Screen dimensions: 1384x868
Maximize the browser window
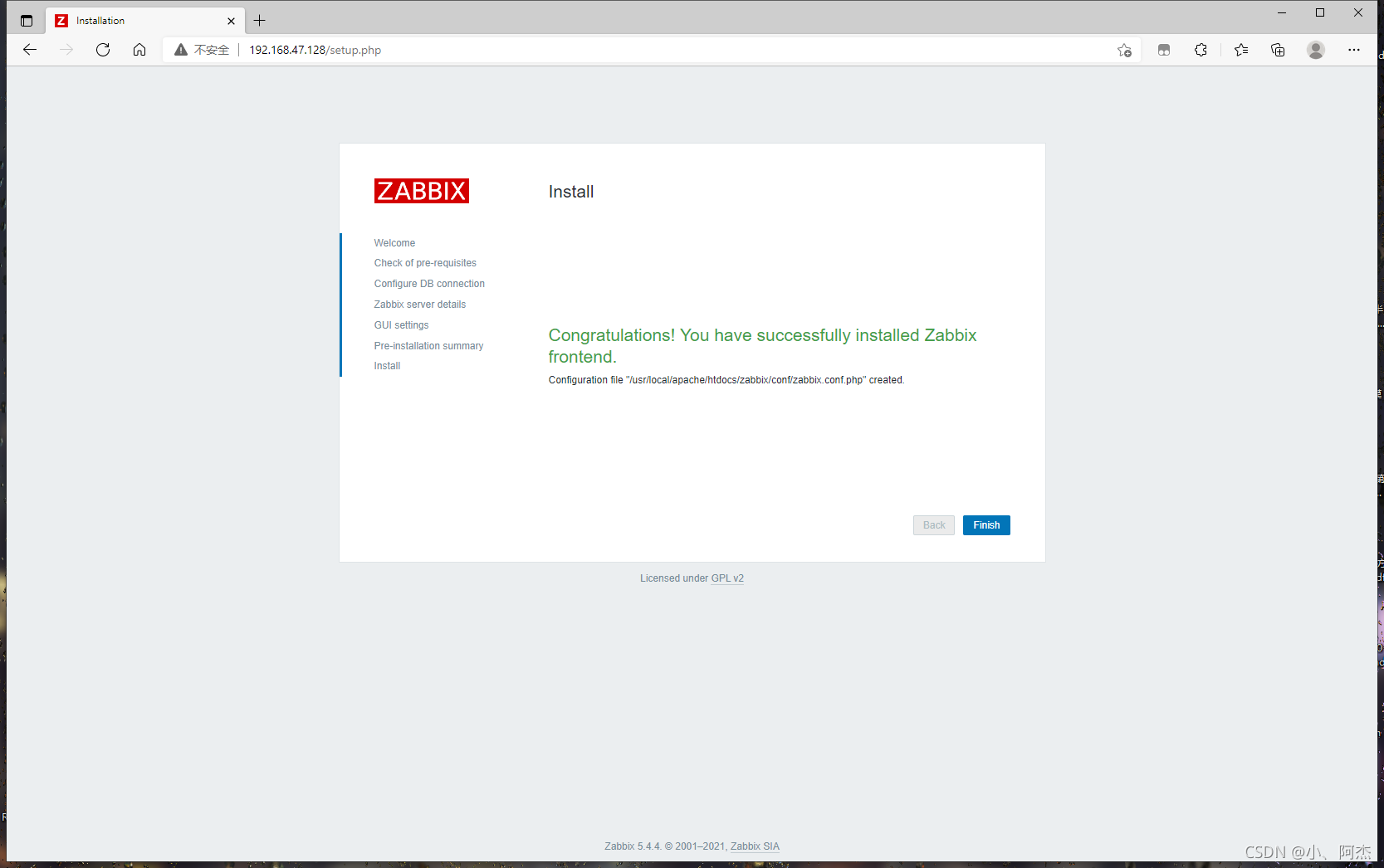pyautogui.click(x=1320, y=12)
